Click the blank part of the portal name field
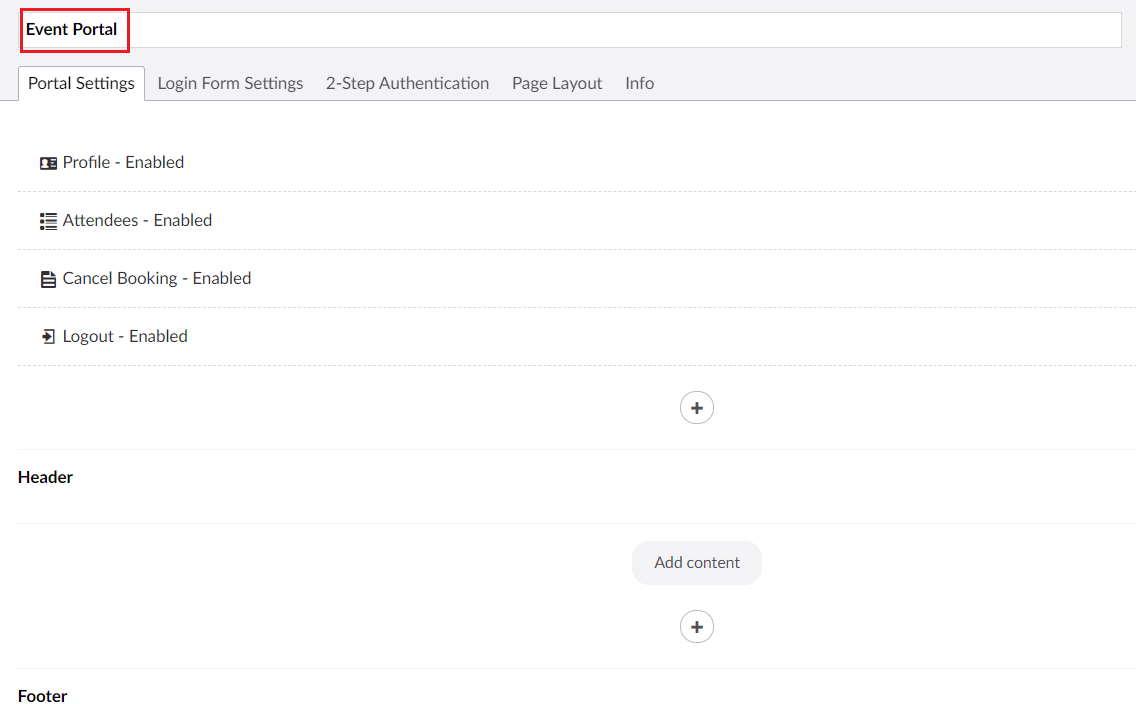This screenshot has height=704, width=1136. 620,30
